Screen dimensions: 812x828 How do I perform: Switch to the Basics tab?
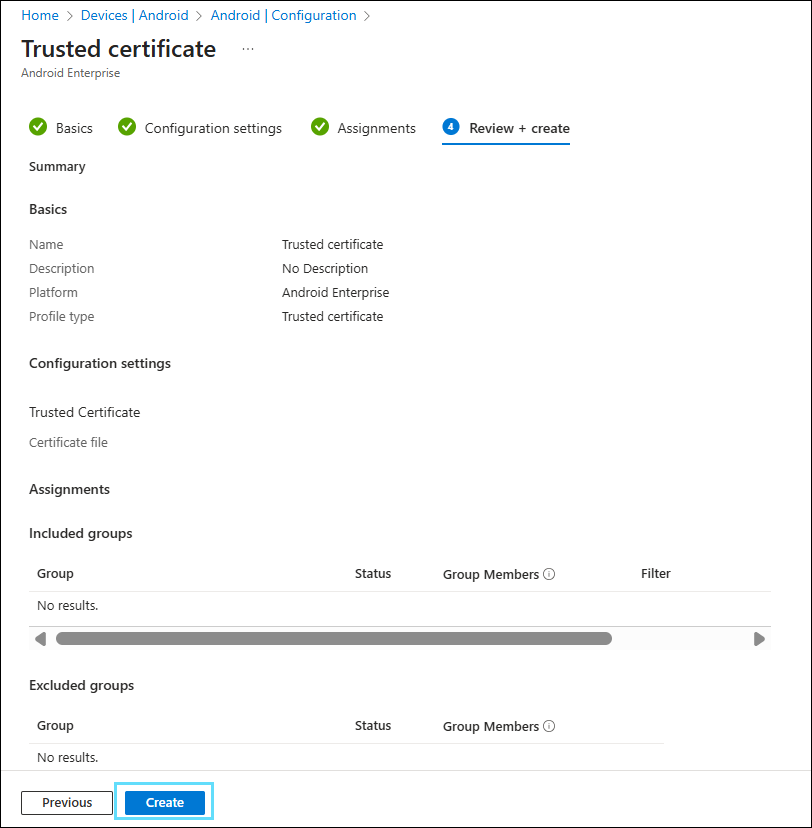74,128
